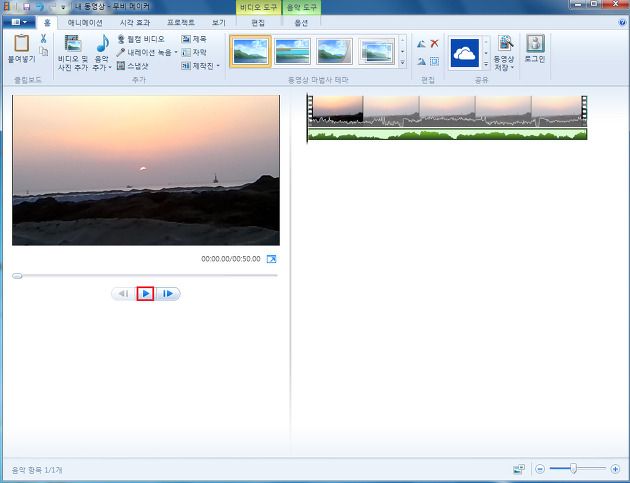The height and width of the screenshot is (483, 630).
Task: Show next row of AutoMovie themes
Action: (x=402, y=52)
